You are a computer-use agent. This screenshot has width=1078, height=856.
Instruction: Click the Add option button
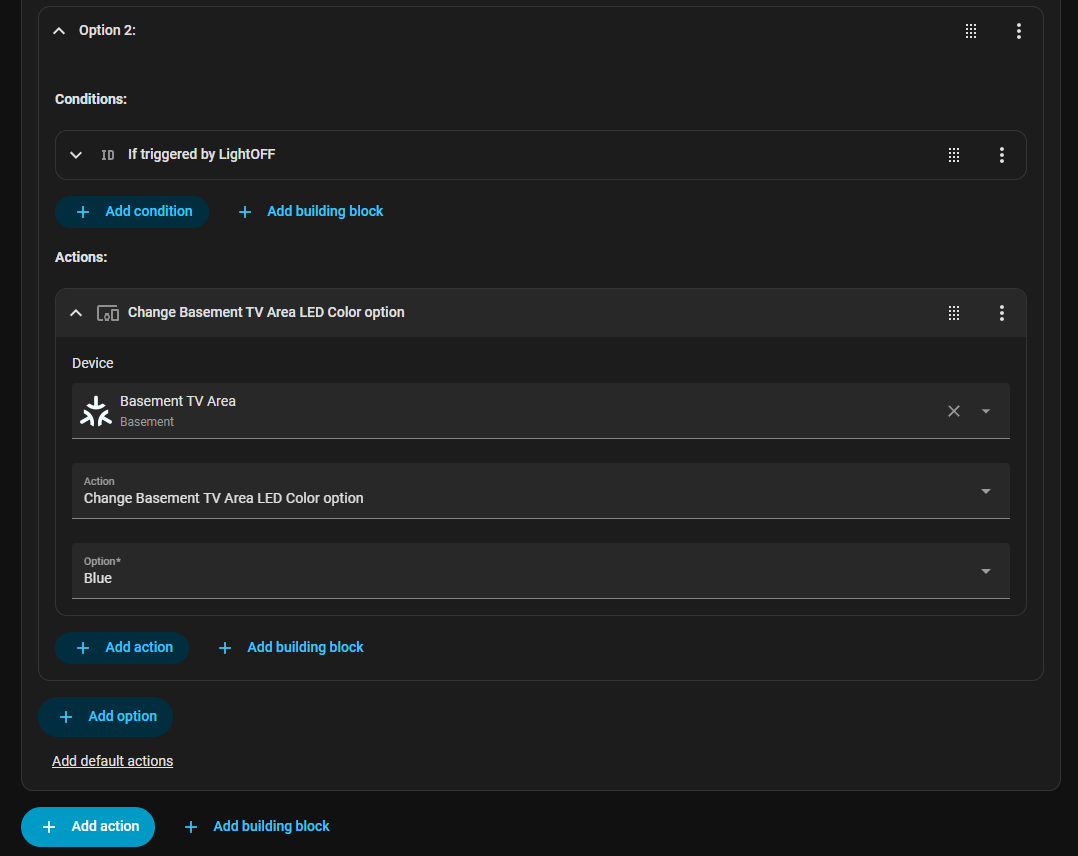[106, 716]
